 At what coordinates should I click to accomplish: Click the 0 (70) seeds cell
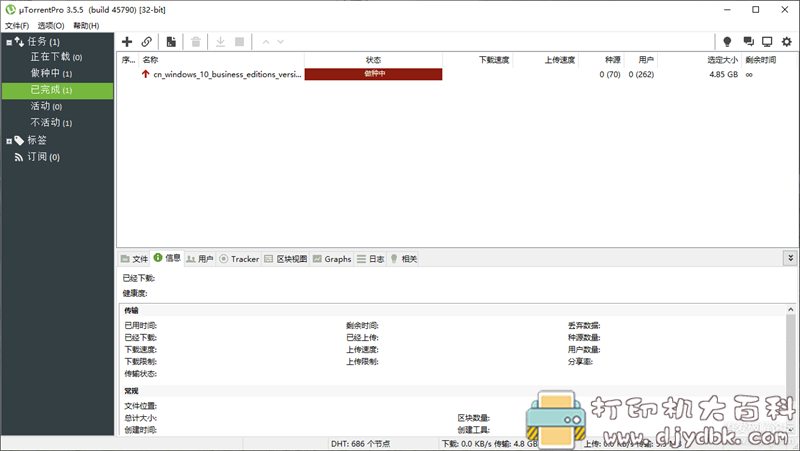[610, 74]
